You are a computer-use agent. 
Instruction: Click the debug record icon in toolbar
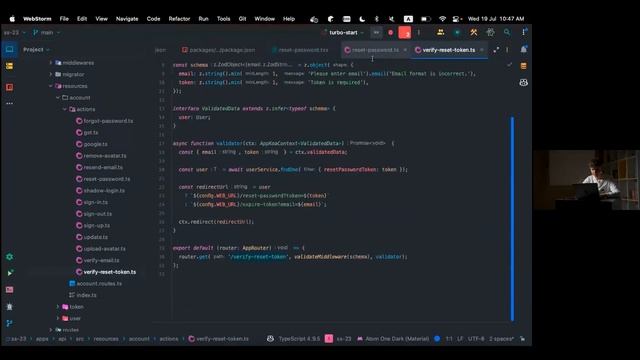pos(391,33)
